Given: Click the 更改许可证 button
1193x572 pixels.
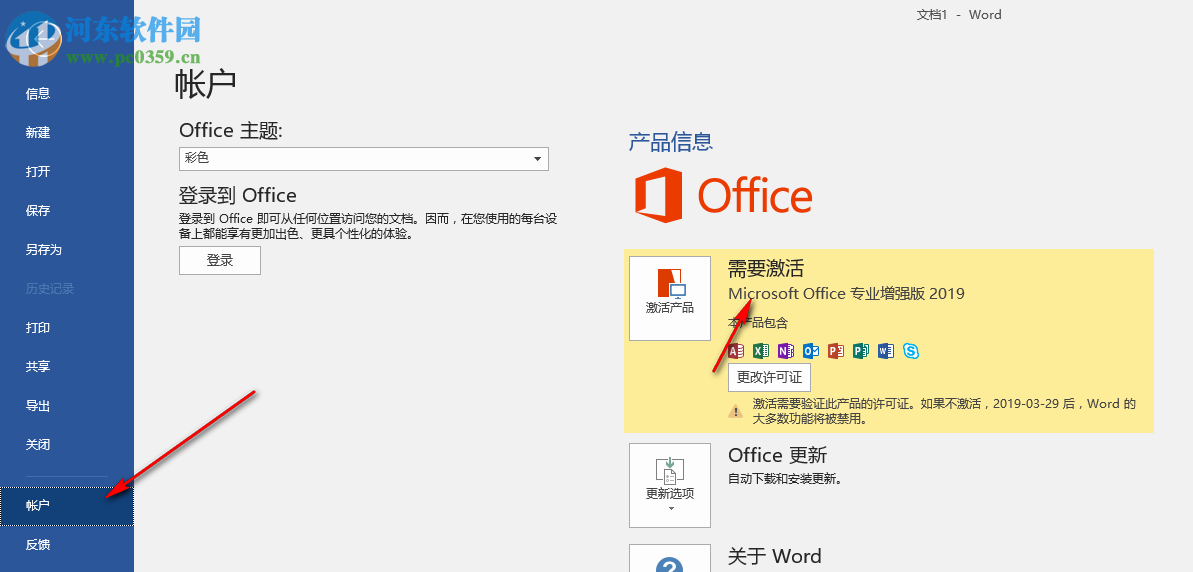Looking at the screenshot, I should tap(769, 377).
